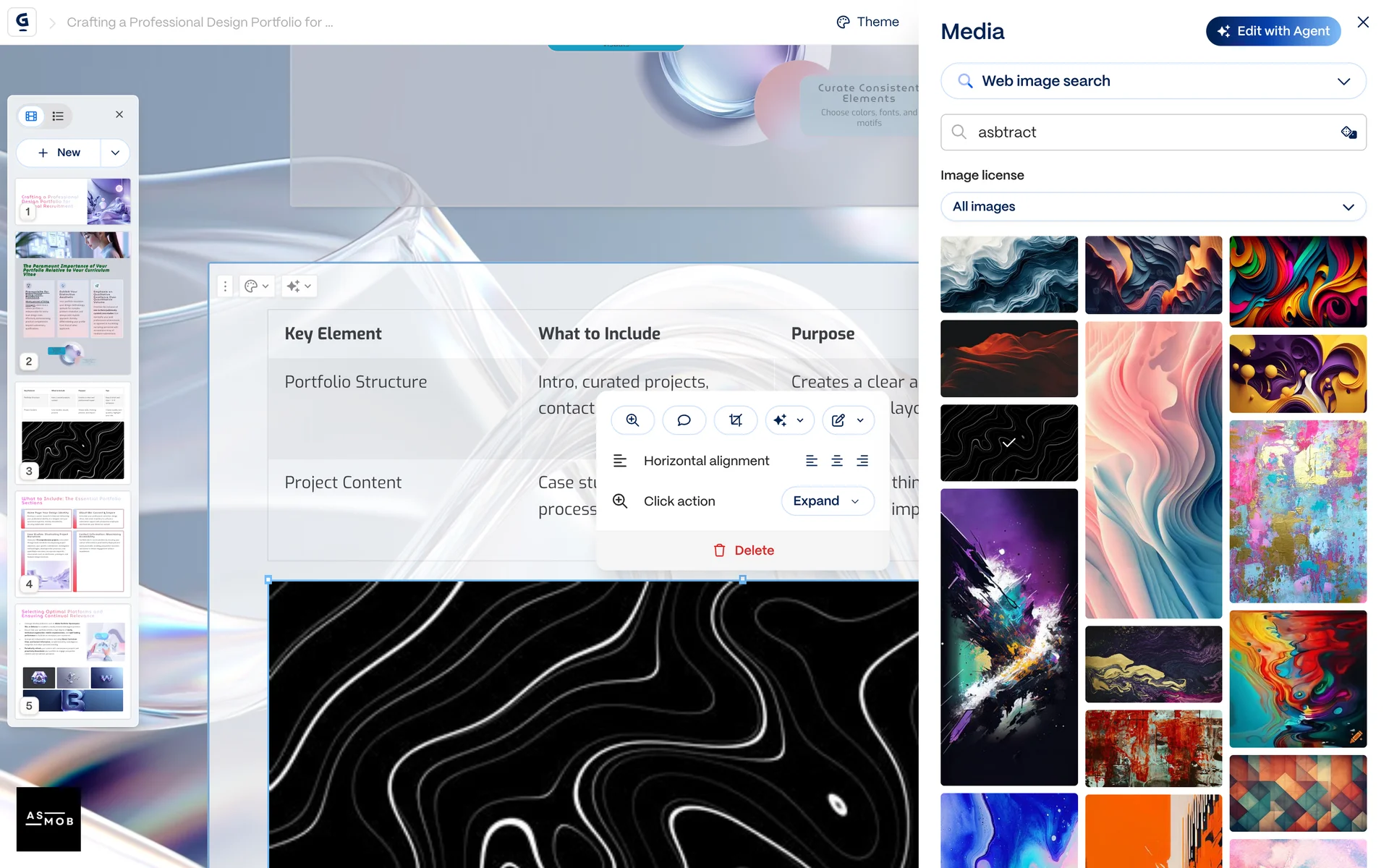Open the Theme menu

coord(867,22)
